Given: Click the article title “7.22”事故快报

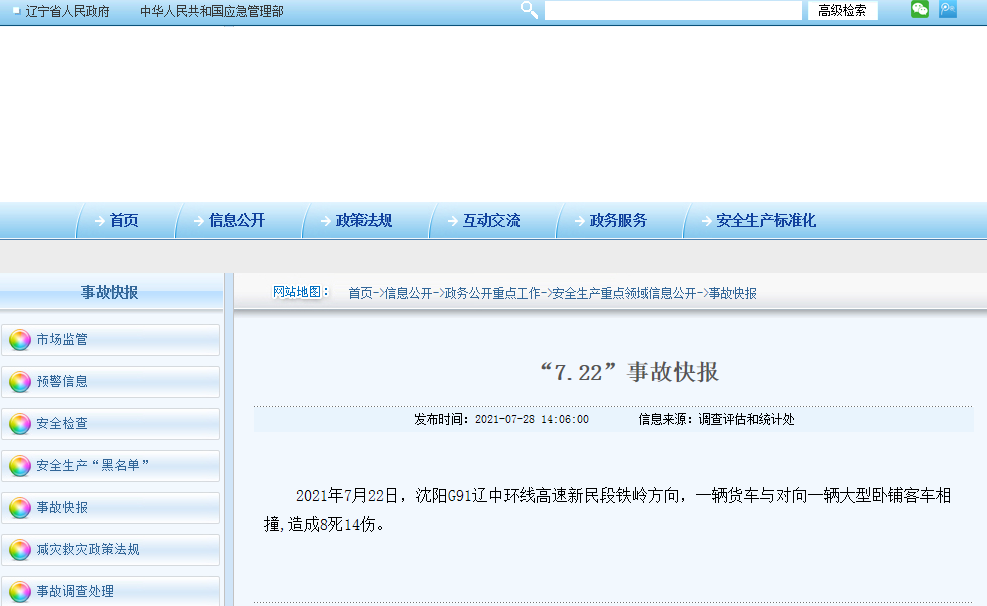Looking at the screenshot, I should (629, 372).
